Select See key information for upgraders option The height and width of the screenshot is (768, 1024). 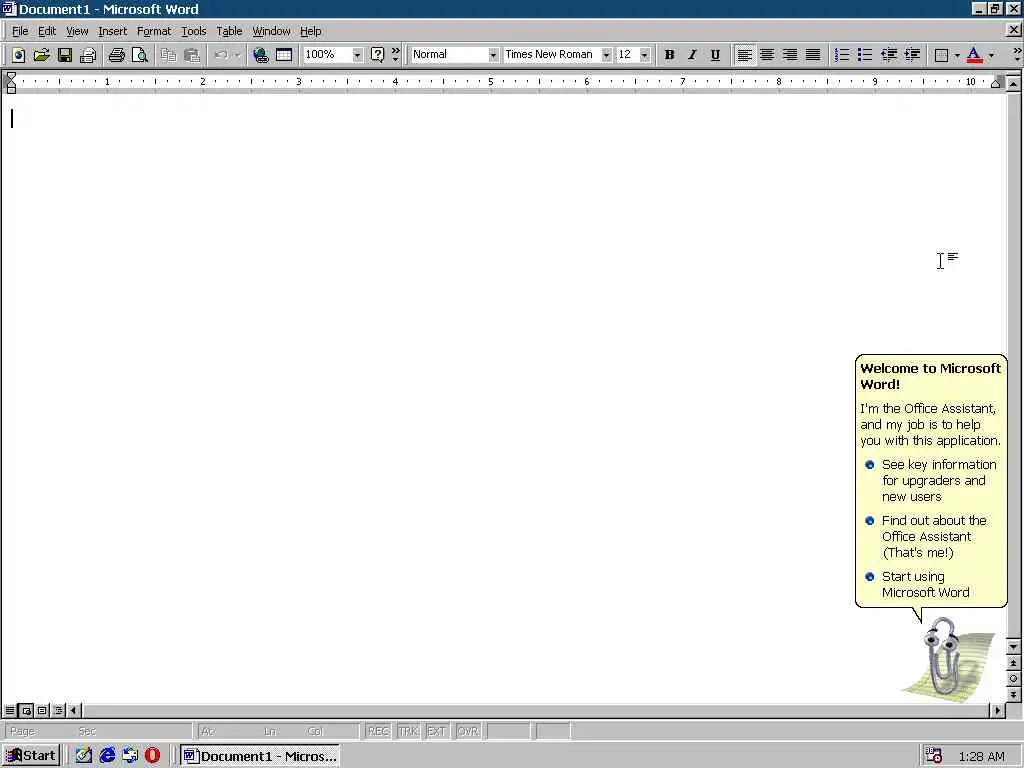[931, 481]
